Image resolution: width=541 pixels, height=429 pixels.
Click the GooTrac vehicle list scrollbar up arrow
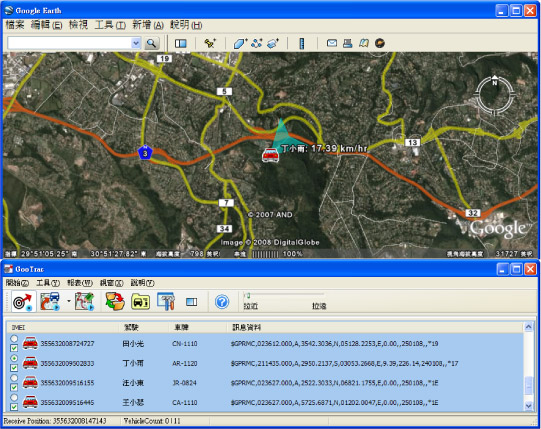[x=528, y=326]
